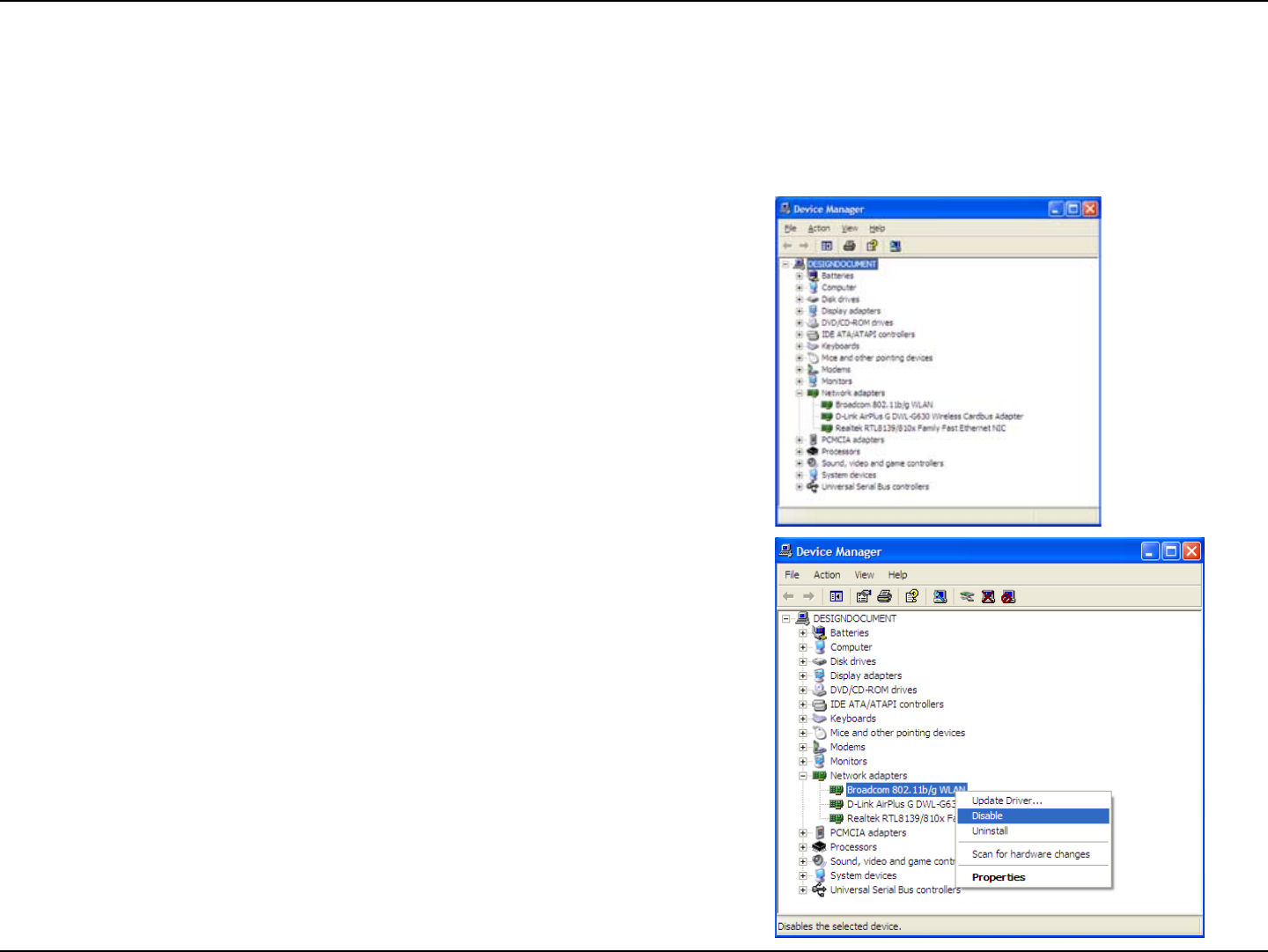Image resolution: width=1268 pixels, height=952 pixels.
Task: Click Help icon in smaller Device Manager toolbar
Action: [872, 246]
